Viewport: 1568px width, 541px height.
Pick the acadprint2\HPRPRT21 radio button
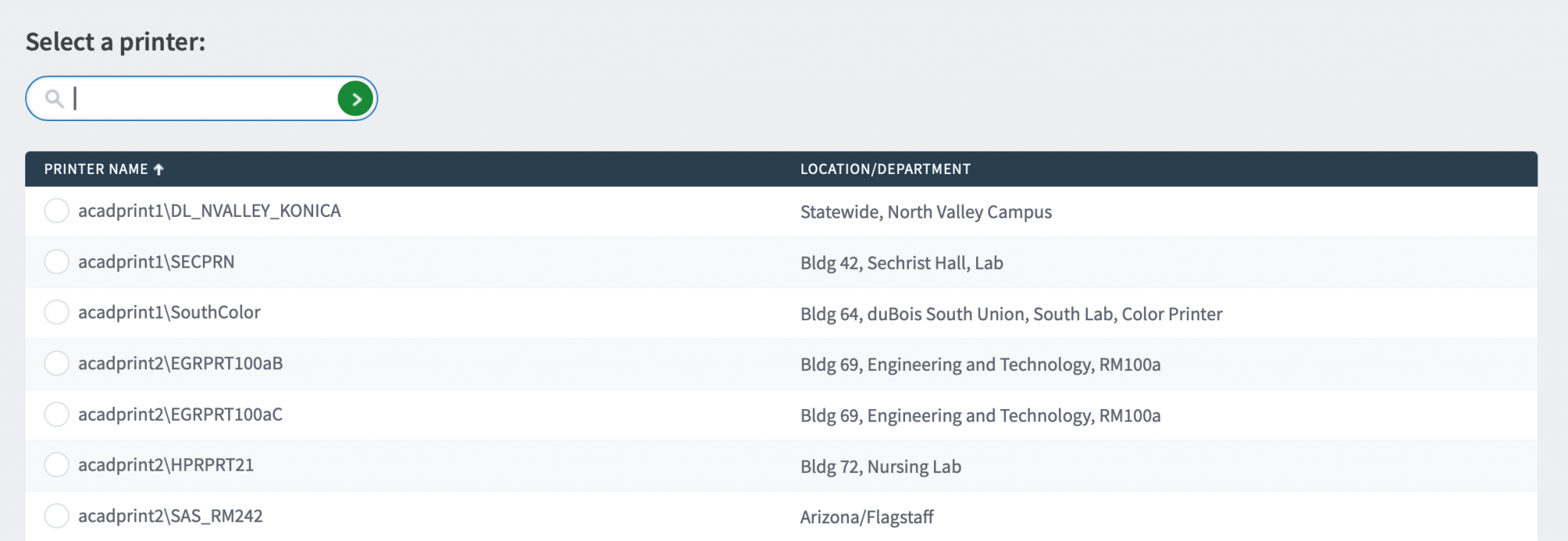click(57, 465)
